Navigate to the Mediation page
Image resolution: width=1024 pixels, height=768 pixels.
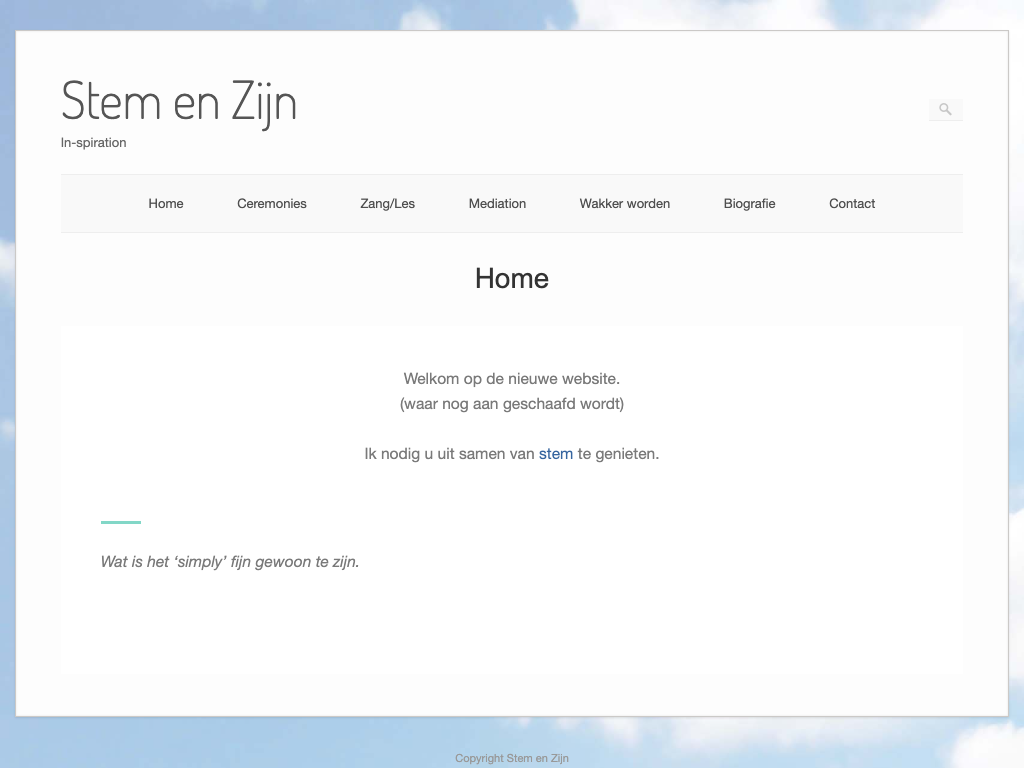(497, 204)
